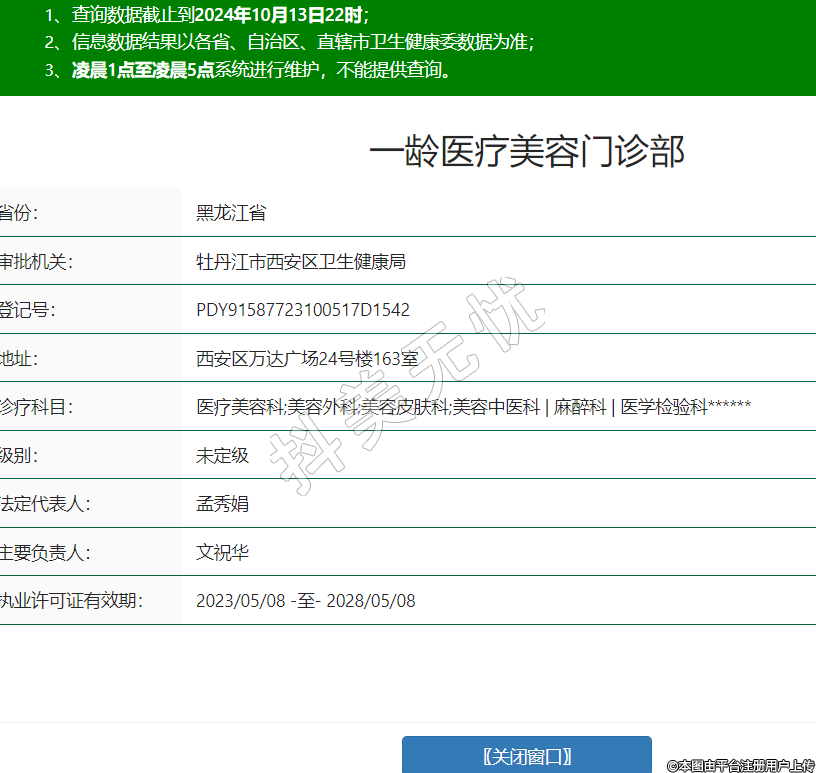Select license validity dates 2023/05/08 to 2028/05/08
Screen dimensions: 816x773
(x=305, y=601)
